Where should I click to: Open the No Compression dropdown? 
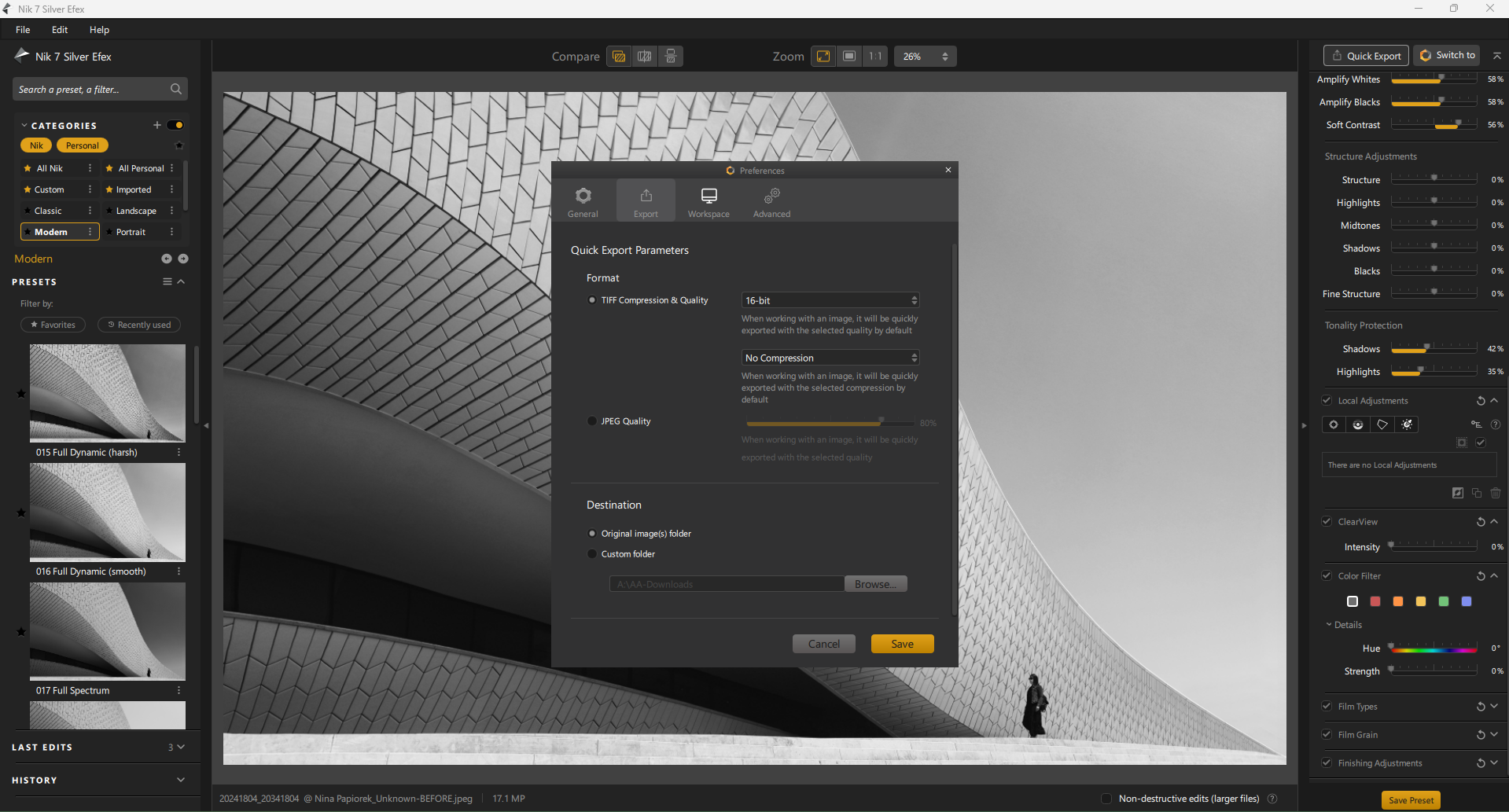tap(830, 358)
